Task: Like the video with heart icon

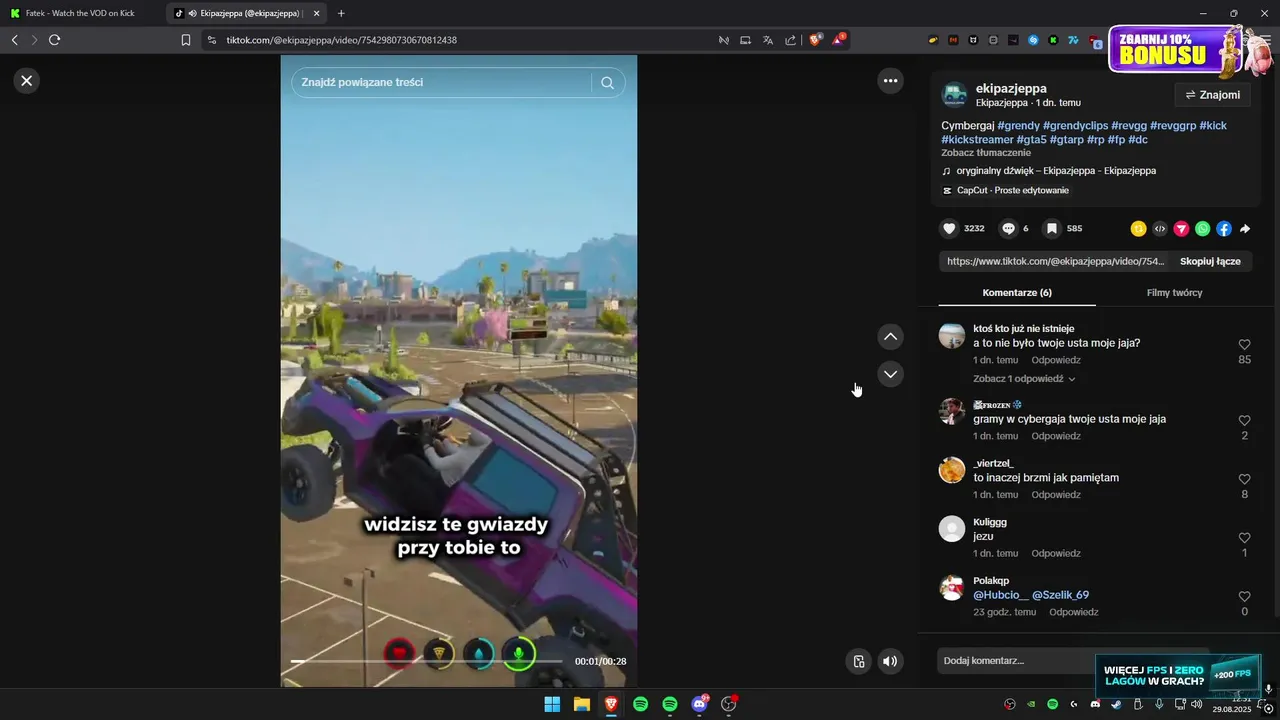Action: coord(949,228)
